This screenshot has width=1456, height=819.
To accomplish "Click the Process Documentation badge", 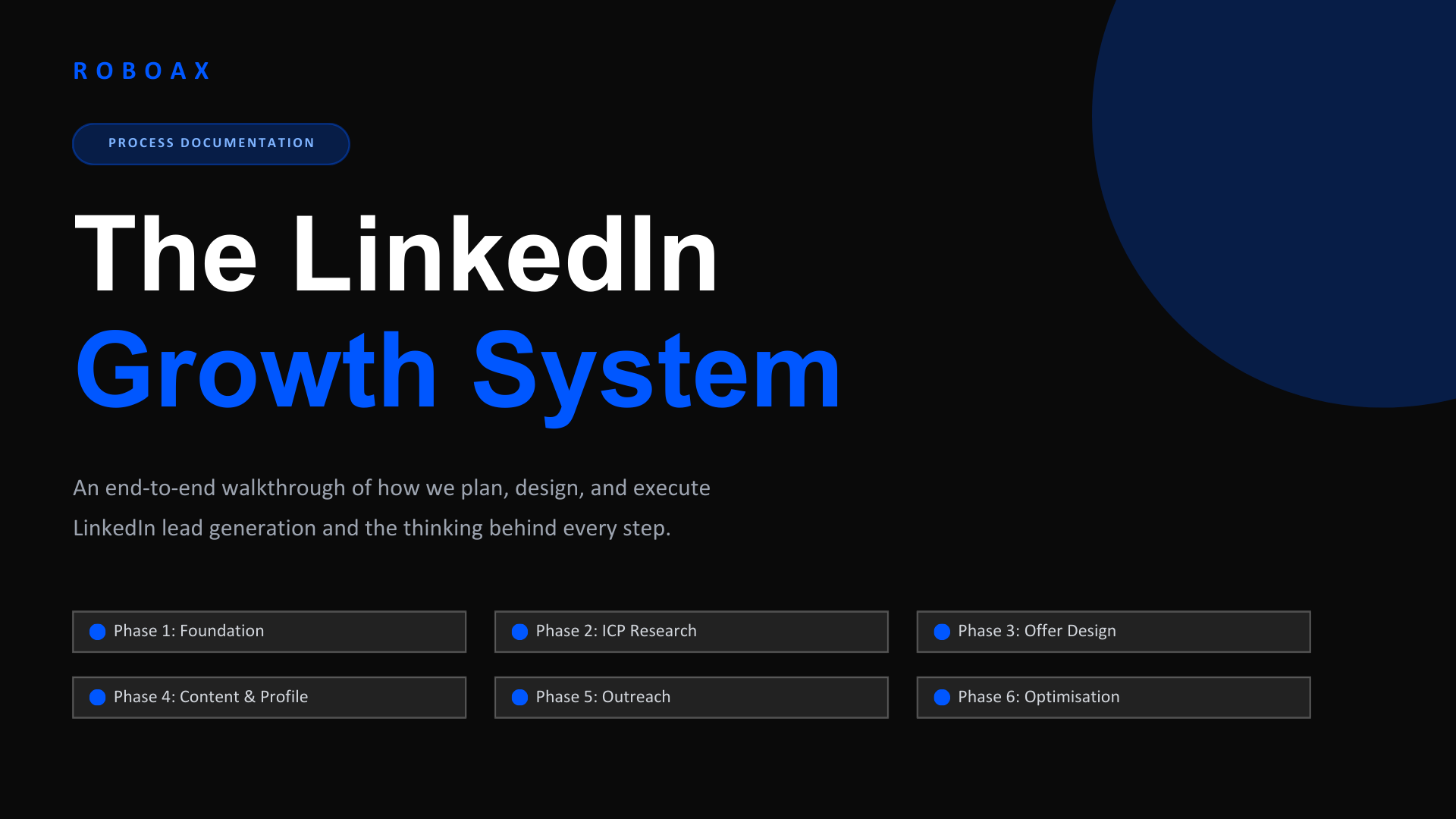I will pos(211,143).
